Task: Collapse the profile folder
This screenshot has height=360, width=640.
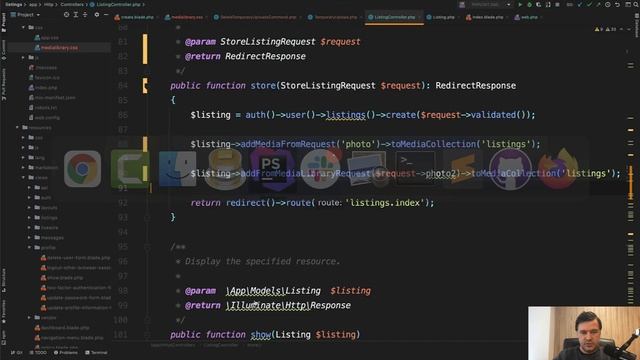Action: (29, 247)
